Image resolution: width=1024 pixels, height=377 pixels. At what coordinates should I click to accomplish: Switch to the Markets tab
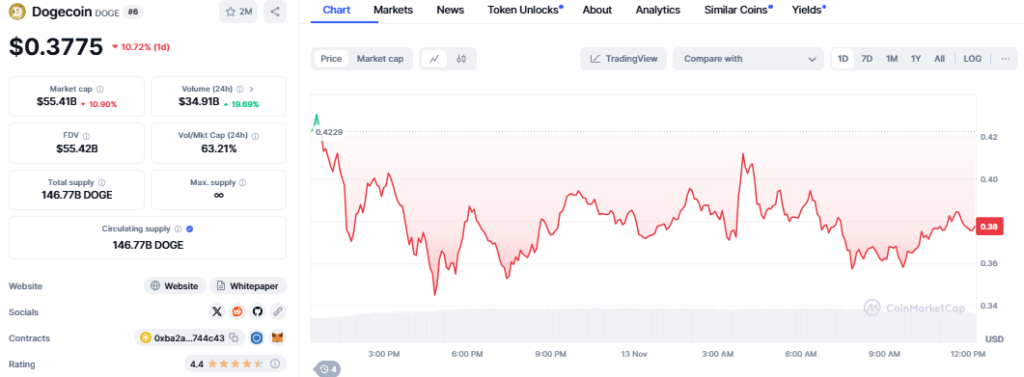tap(393, 10)
